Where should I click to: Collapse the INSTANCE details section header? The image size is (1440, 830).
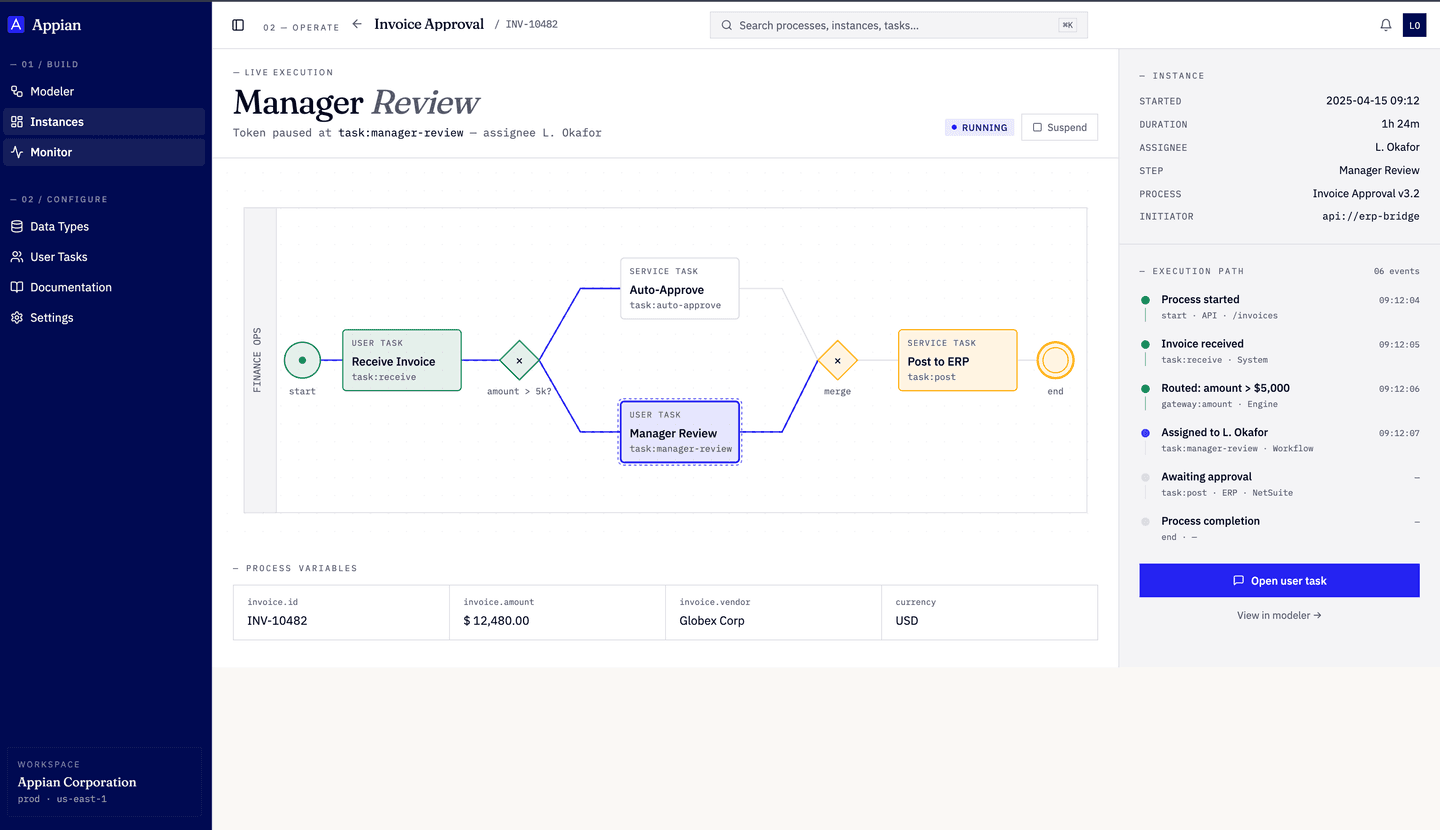pos(1172,75)
